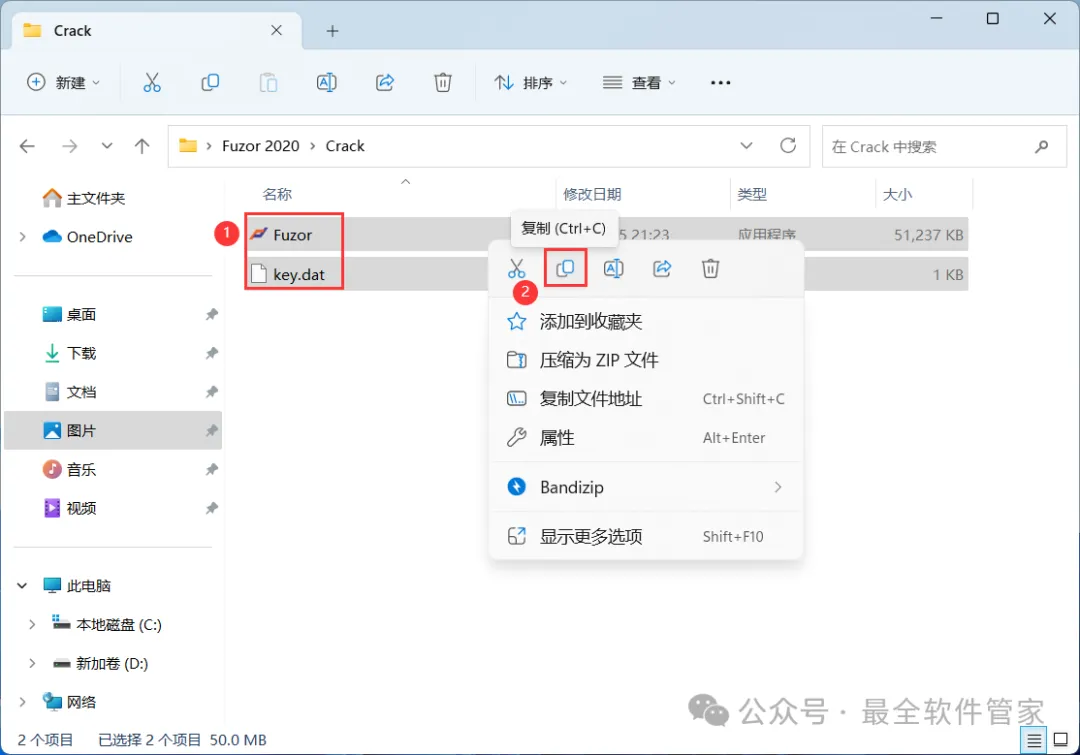Screen dimensions: 1080x755
Task: Open Bandizip submenu arrow
Action: coord(778,487)
